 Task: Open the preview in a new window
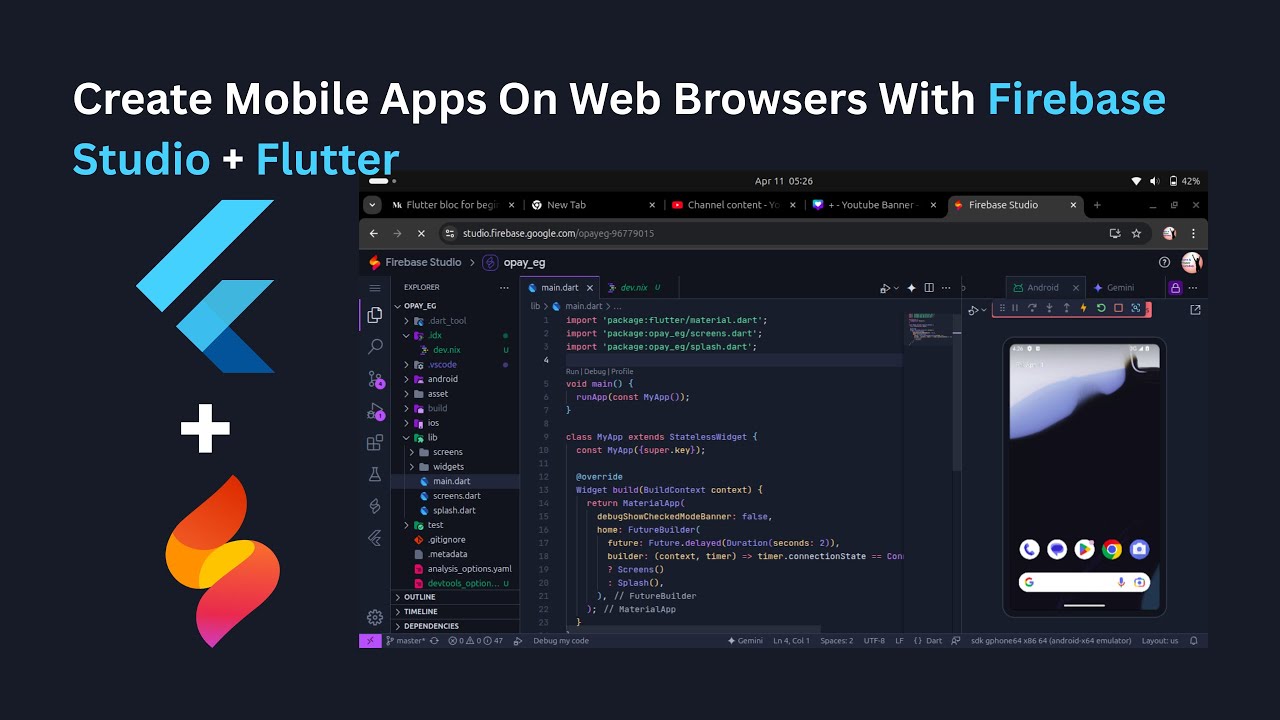point(1195,310)
